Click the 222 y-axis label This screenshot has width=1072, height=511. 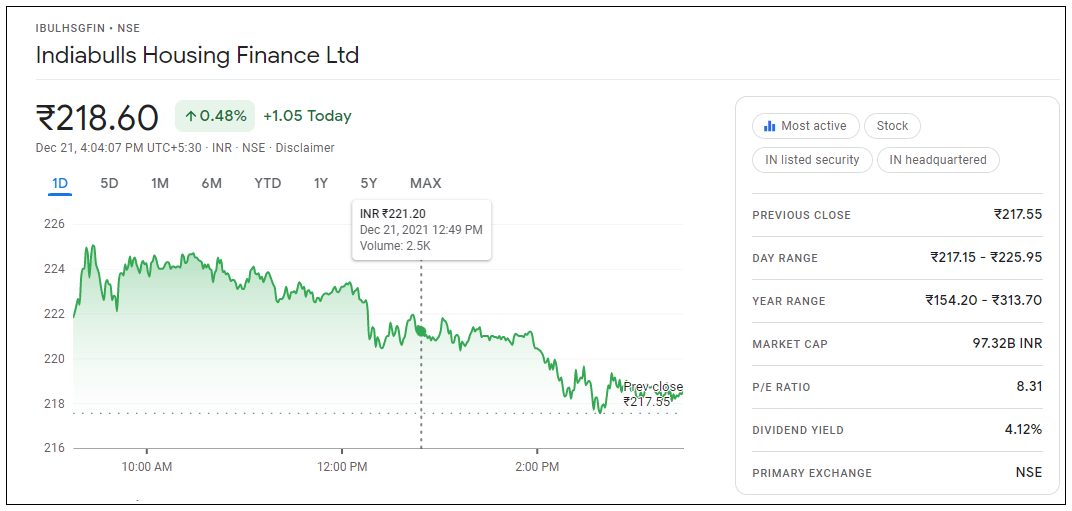click(55, 314)
